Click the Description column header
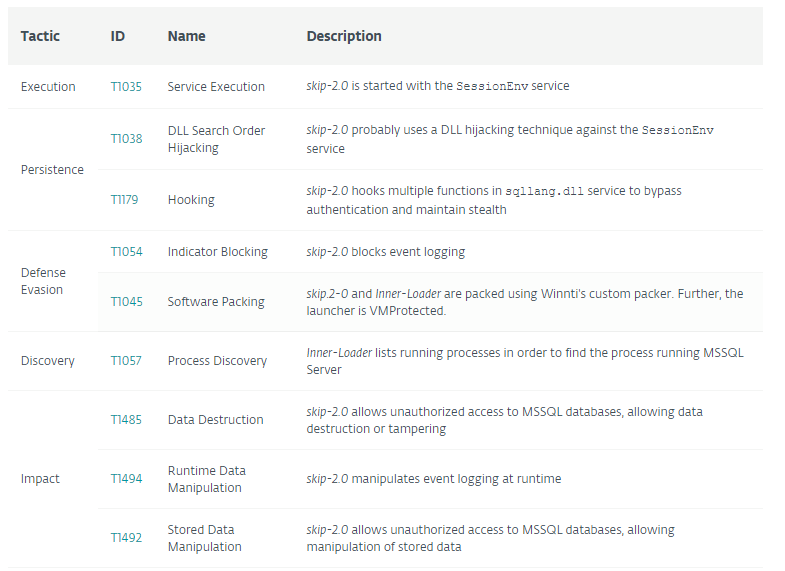The height and width of the screenshot is (571, 785). point(344,36)
